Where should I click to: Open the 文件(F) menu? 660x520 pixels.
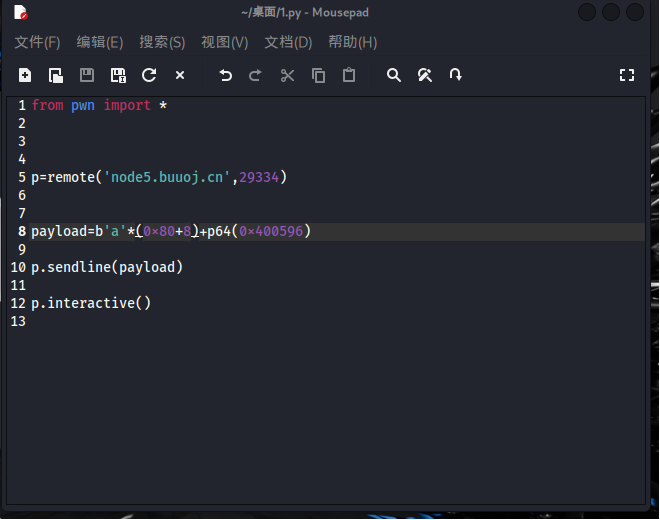tap(37, 42)
